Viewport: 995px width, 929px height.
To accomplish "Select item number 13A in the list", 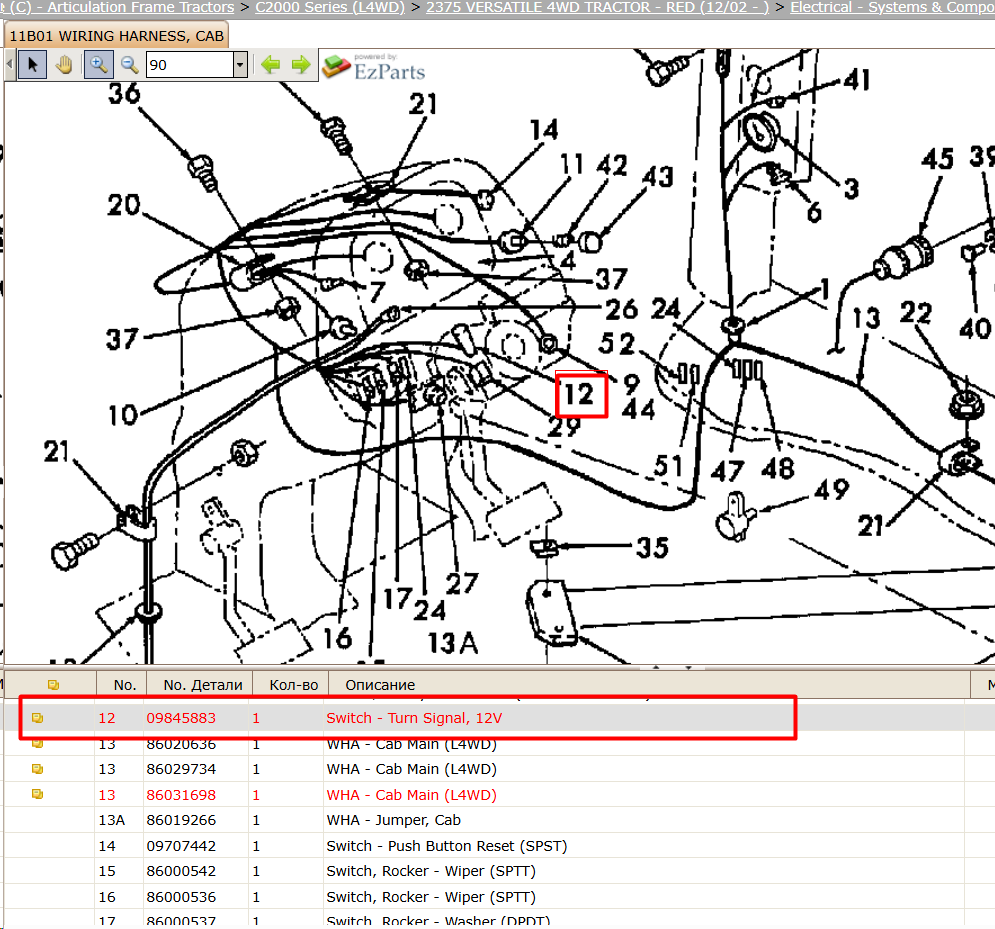I will click(111, 820).
